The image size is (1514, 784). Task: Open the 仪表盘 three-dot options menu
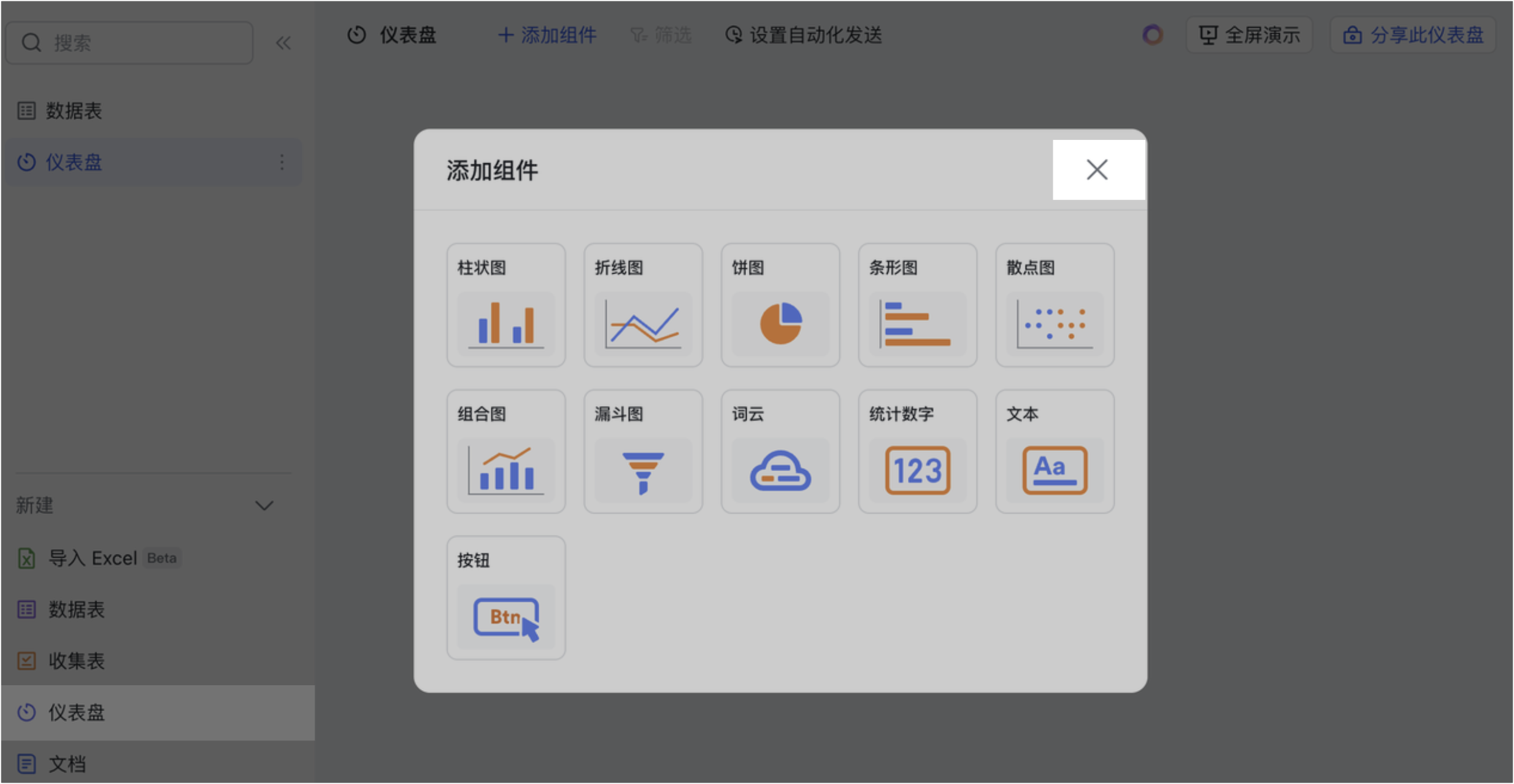(x=282, y=163)
